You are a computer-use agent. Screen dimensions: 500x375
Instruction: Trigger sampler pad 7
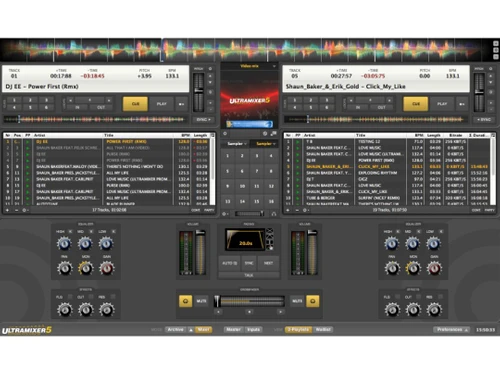coord(257,171)
